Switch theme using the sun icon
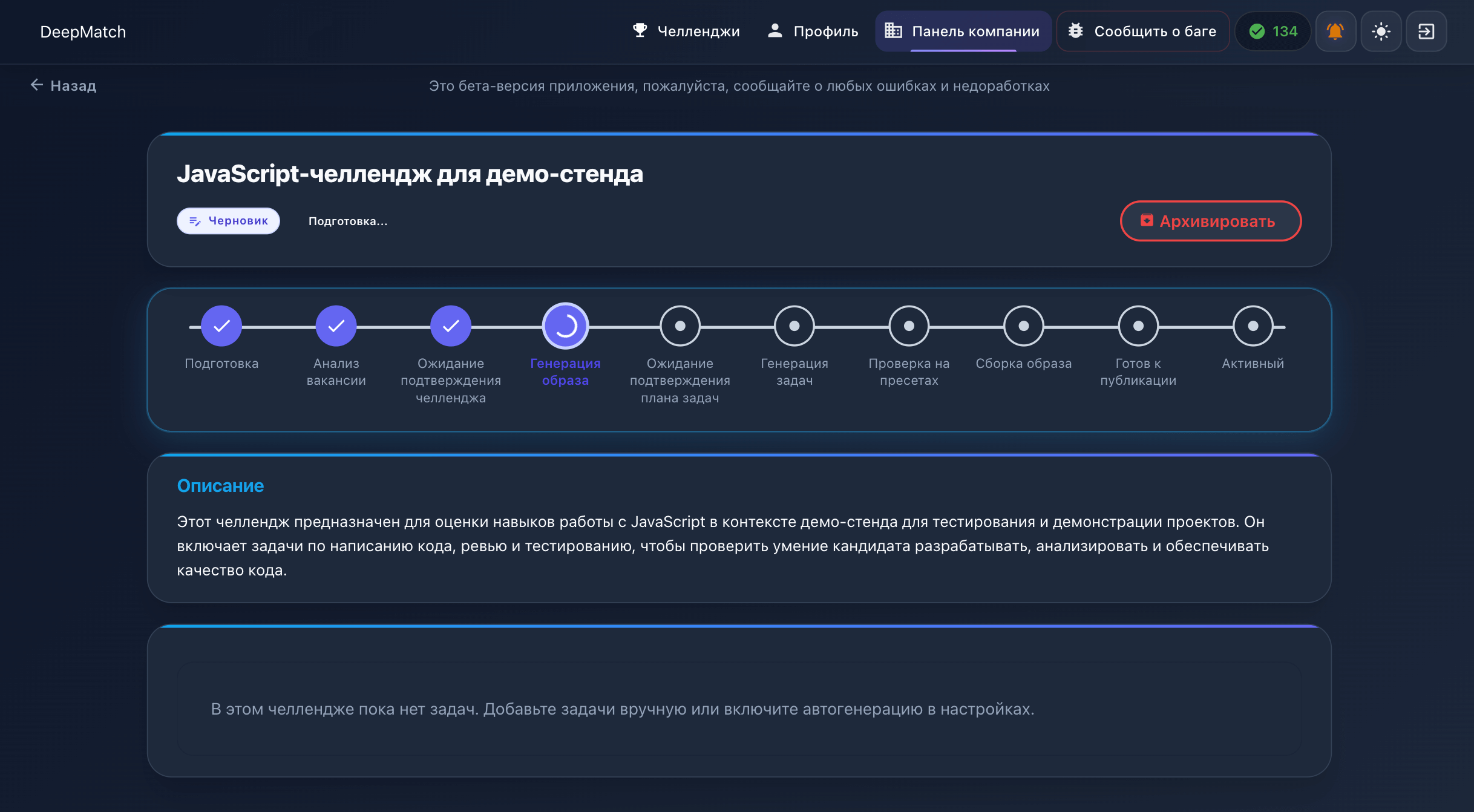Viewport: 1474px width, 812px height. 1381,31
